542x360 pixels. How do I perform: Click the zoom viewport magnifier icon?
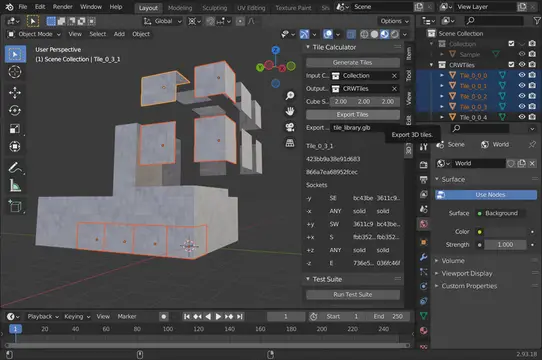[x=290, y=95]
